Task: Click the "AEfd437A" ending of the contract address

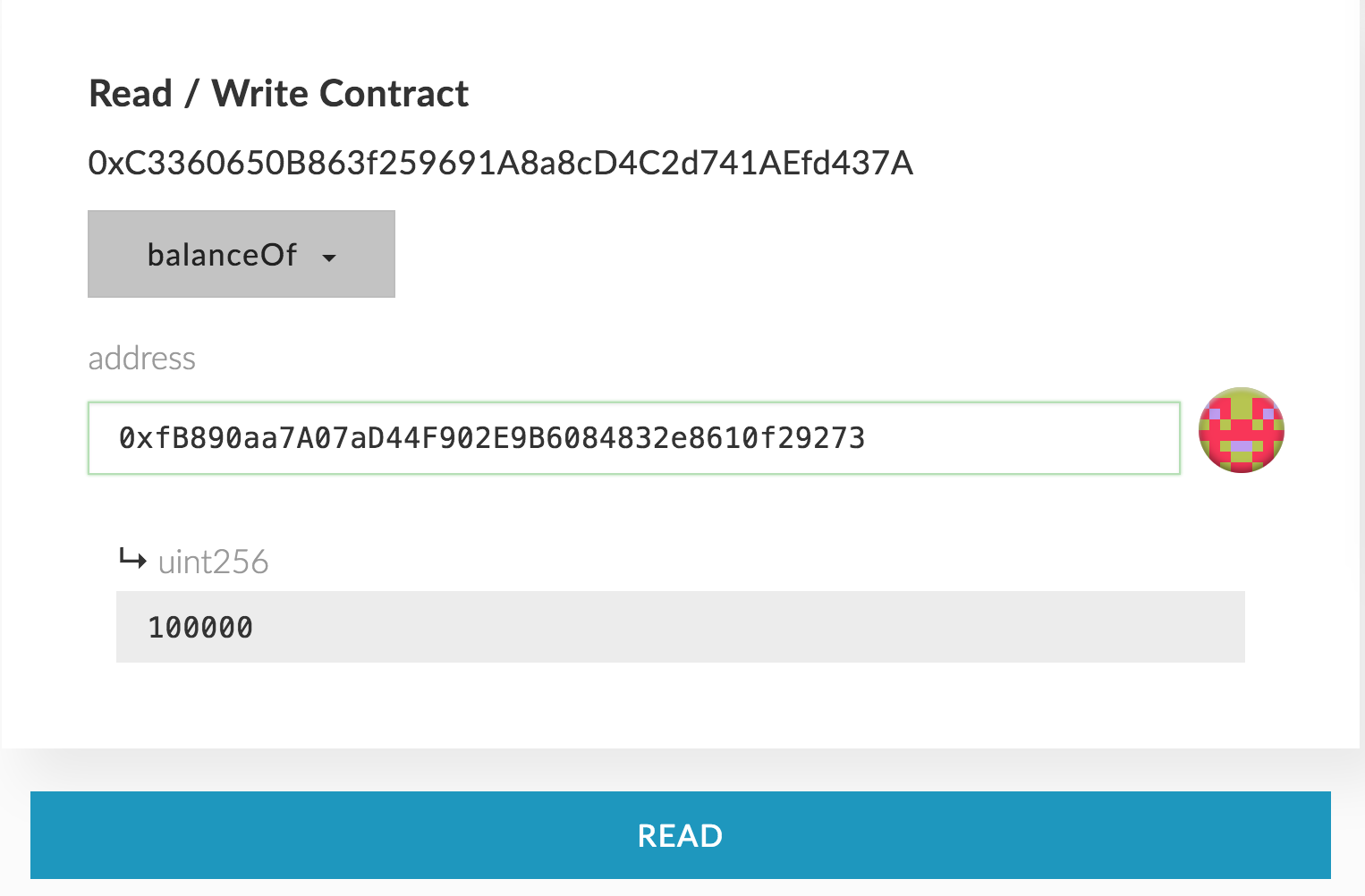Action: pyautogui.click(x=835, y=163)
